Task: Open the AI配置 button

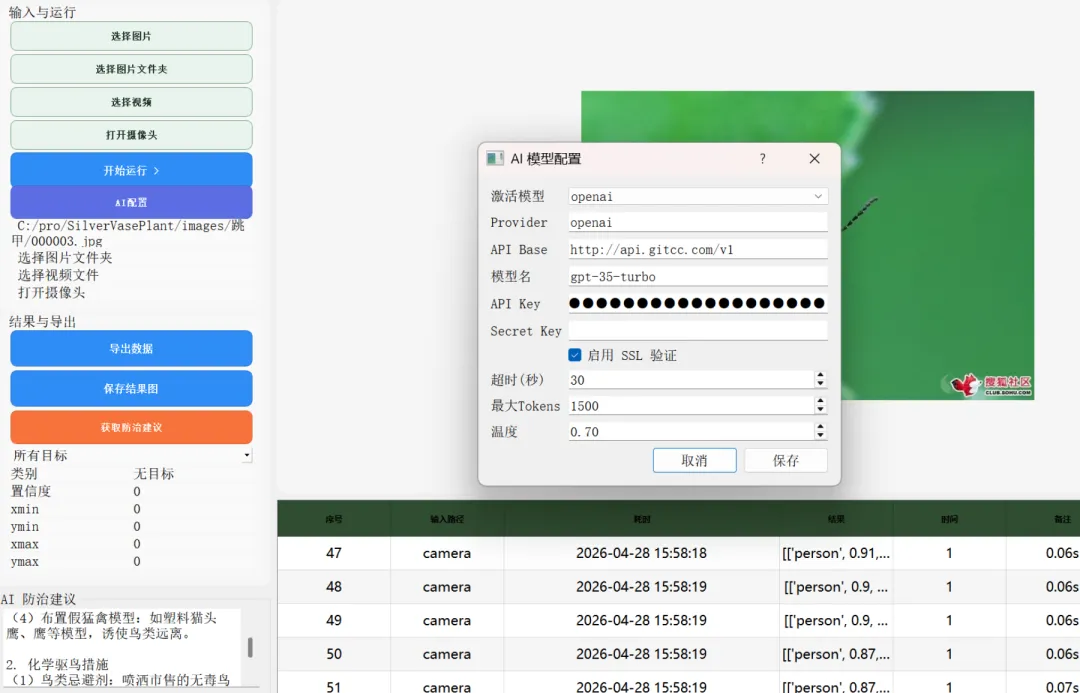Action: 131,203
